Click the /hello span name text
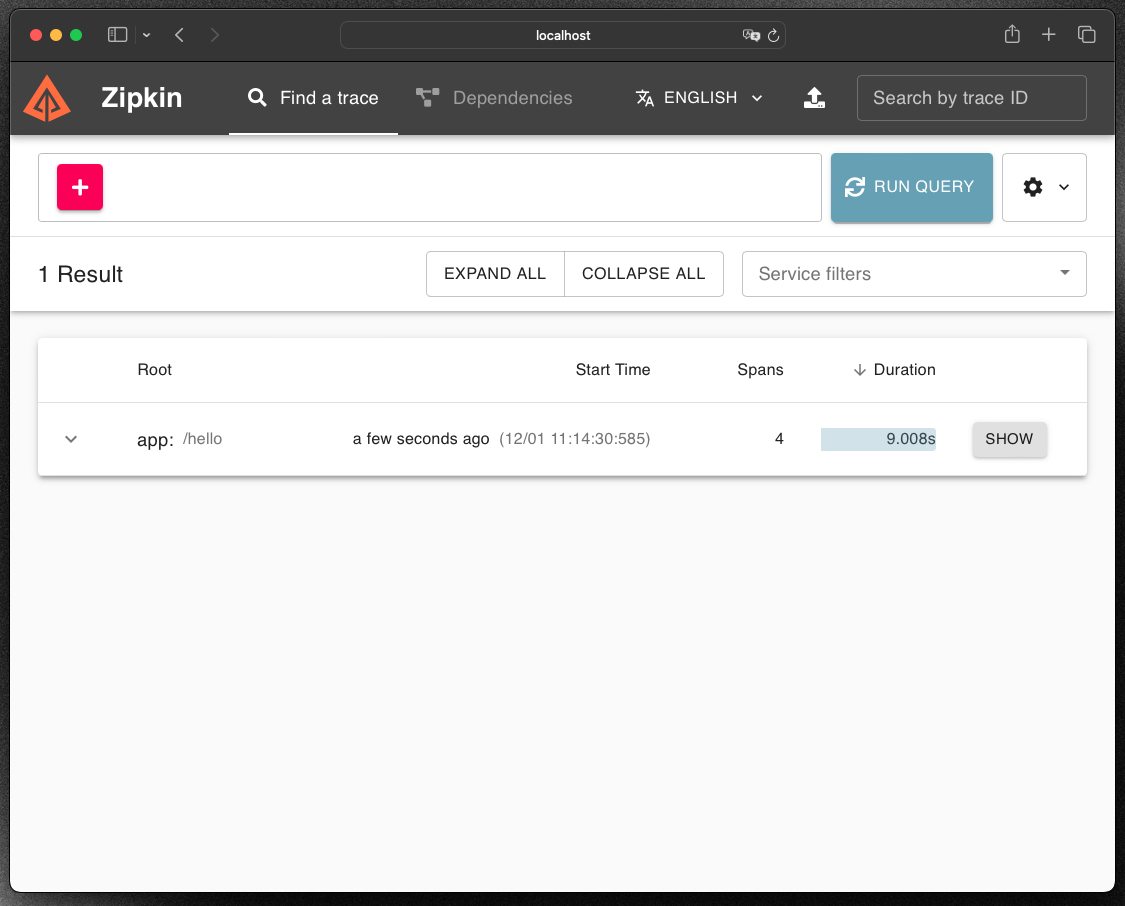 click(202, 439)
